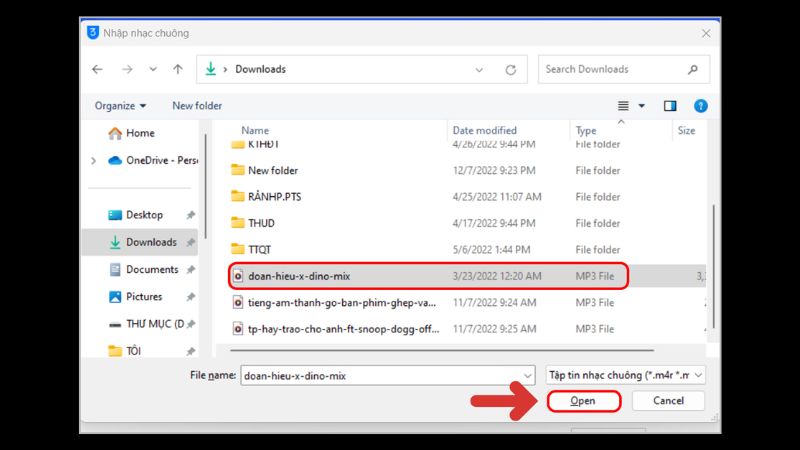The width and height of the screenshot is (800, 450).
Task: Go to Documents in the sidebar
Action: [152, 269]
